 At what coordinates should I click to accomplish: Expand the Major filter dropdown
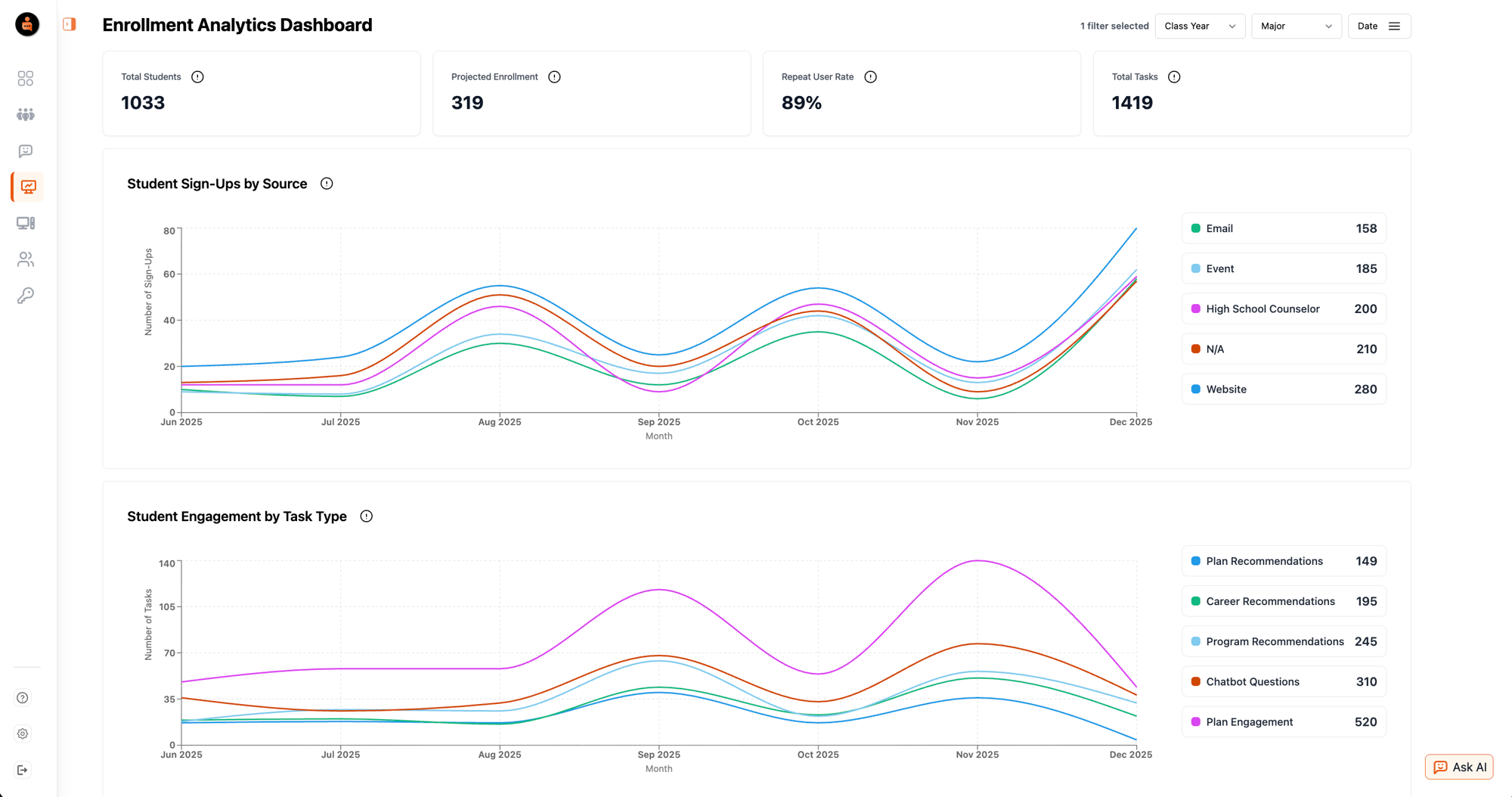(x=1296, y=26)
